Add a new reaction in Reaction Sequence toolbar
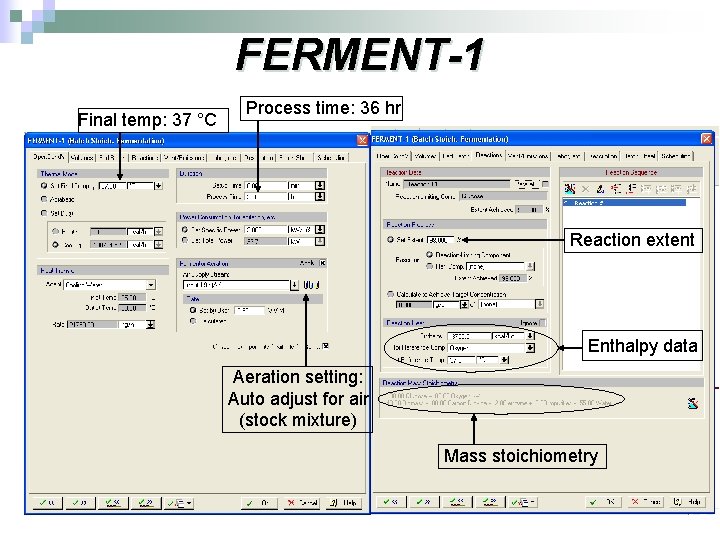The image size is (720, 540). (570, 189)
